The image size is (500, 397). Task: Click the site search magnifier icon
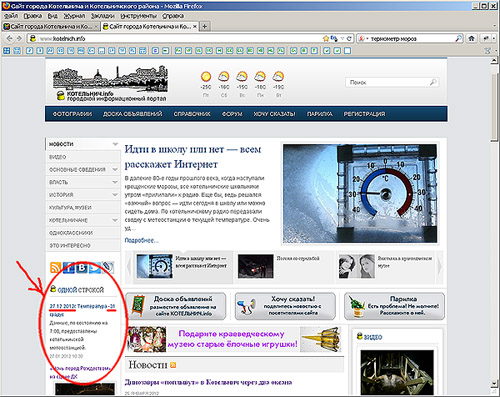click(433, 82)
